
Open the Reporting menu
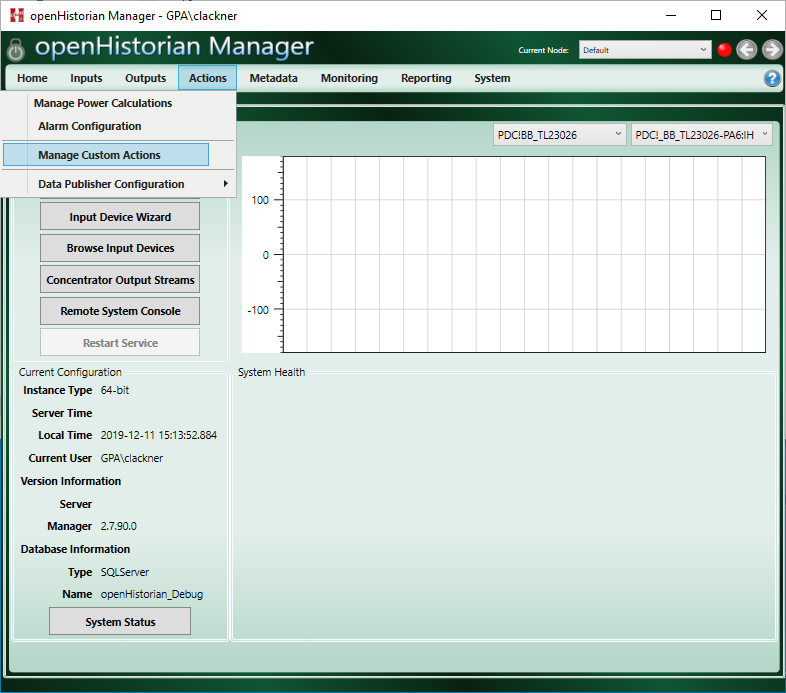point(426,78)
